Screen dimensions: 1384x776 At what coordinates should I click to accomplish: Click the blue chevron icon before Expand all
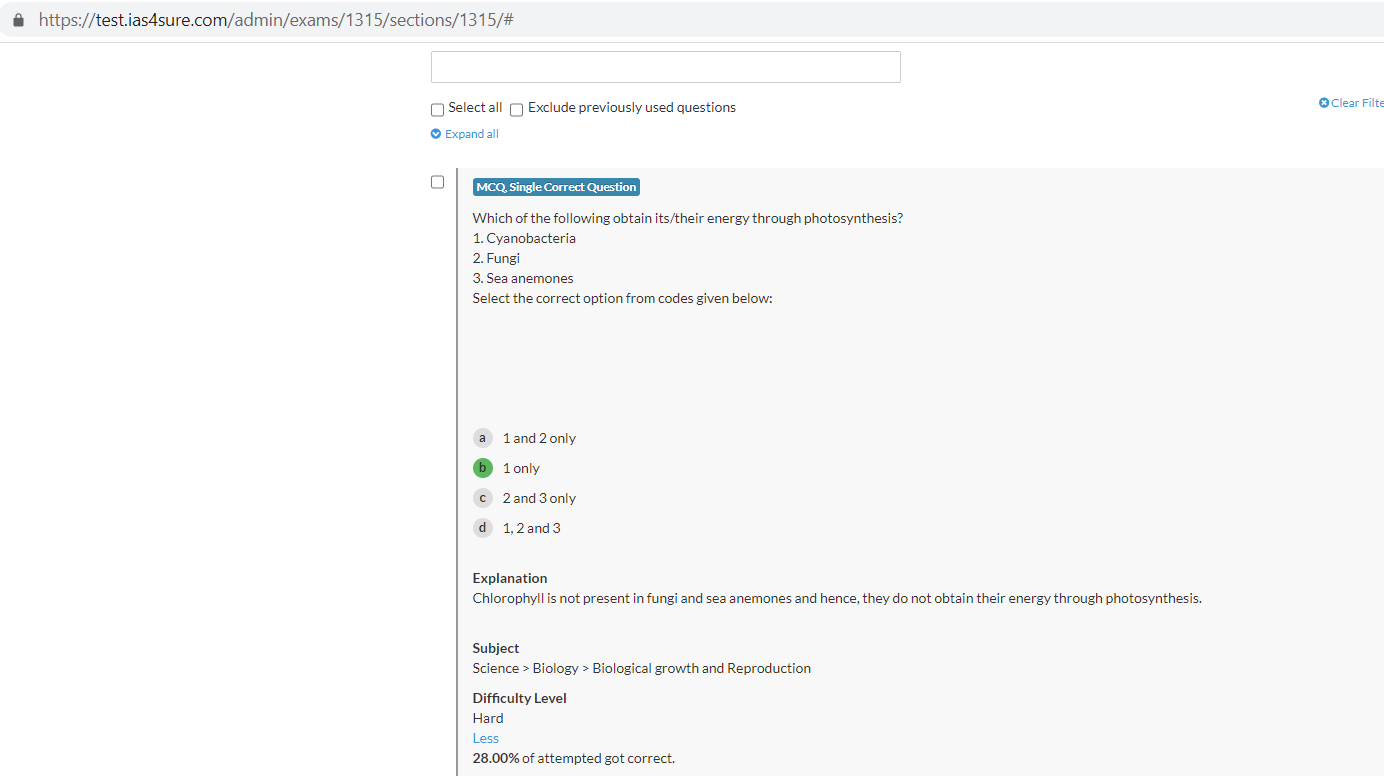[436, 134]
